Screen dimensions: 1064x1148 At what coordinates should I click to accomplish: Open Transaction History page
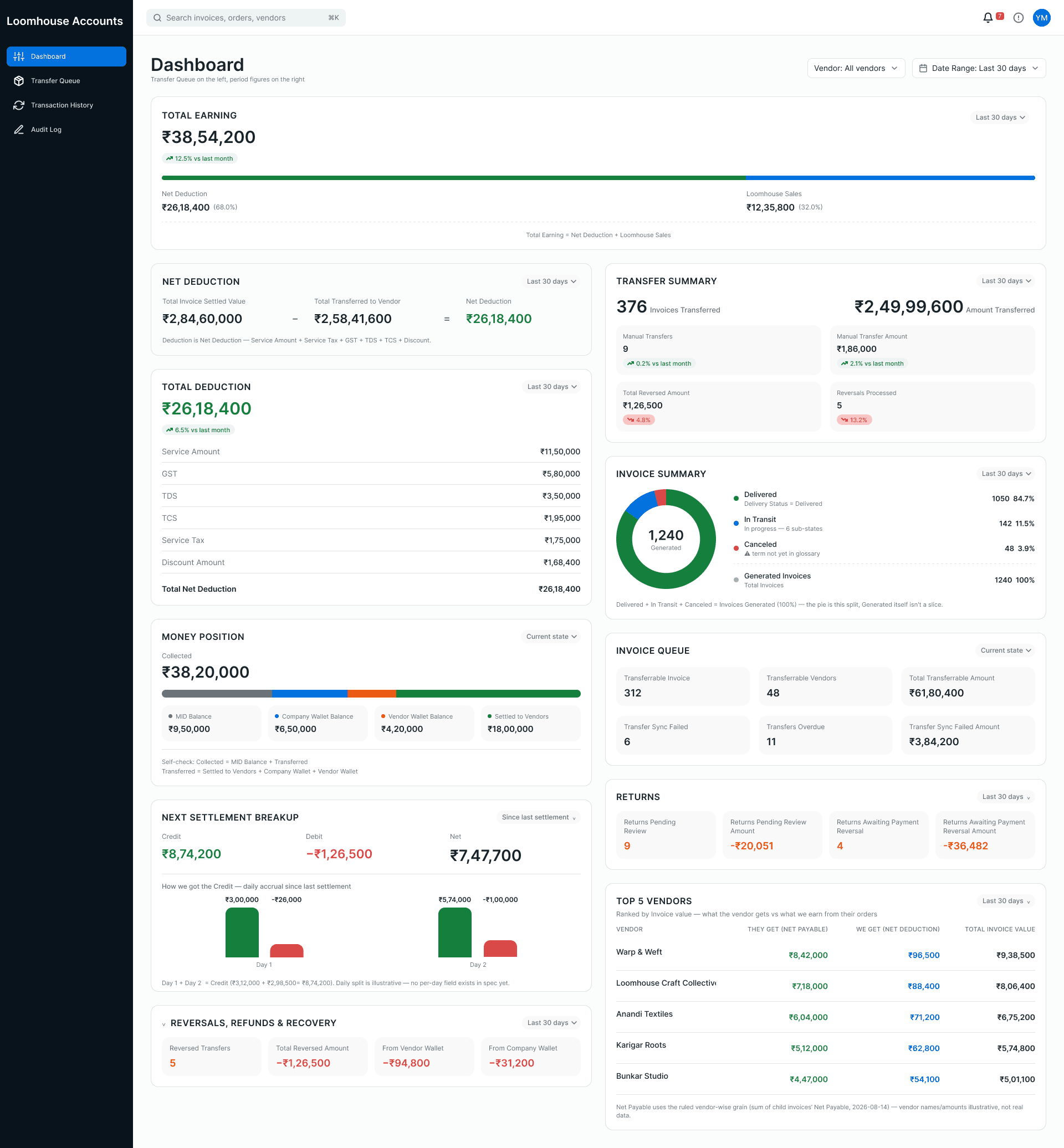point(66,105)
